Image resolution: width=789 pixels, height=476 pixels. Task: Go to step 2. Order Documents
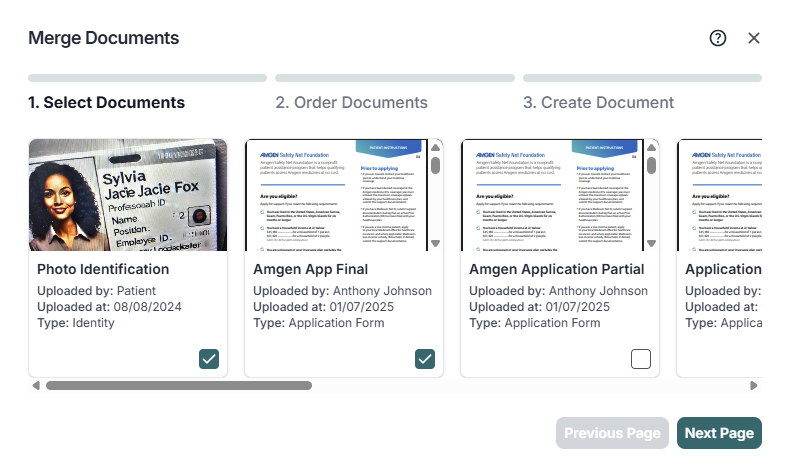351,102
